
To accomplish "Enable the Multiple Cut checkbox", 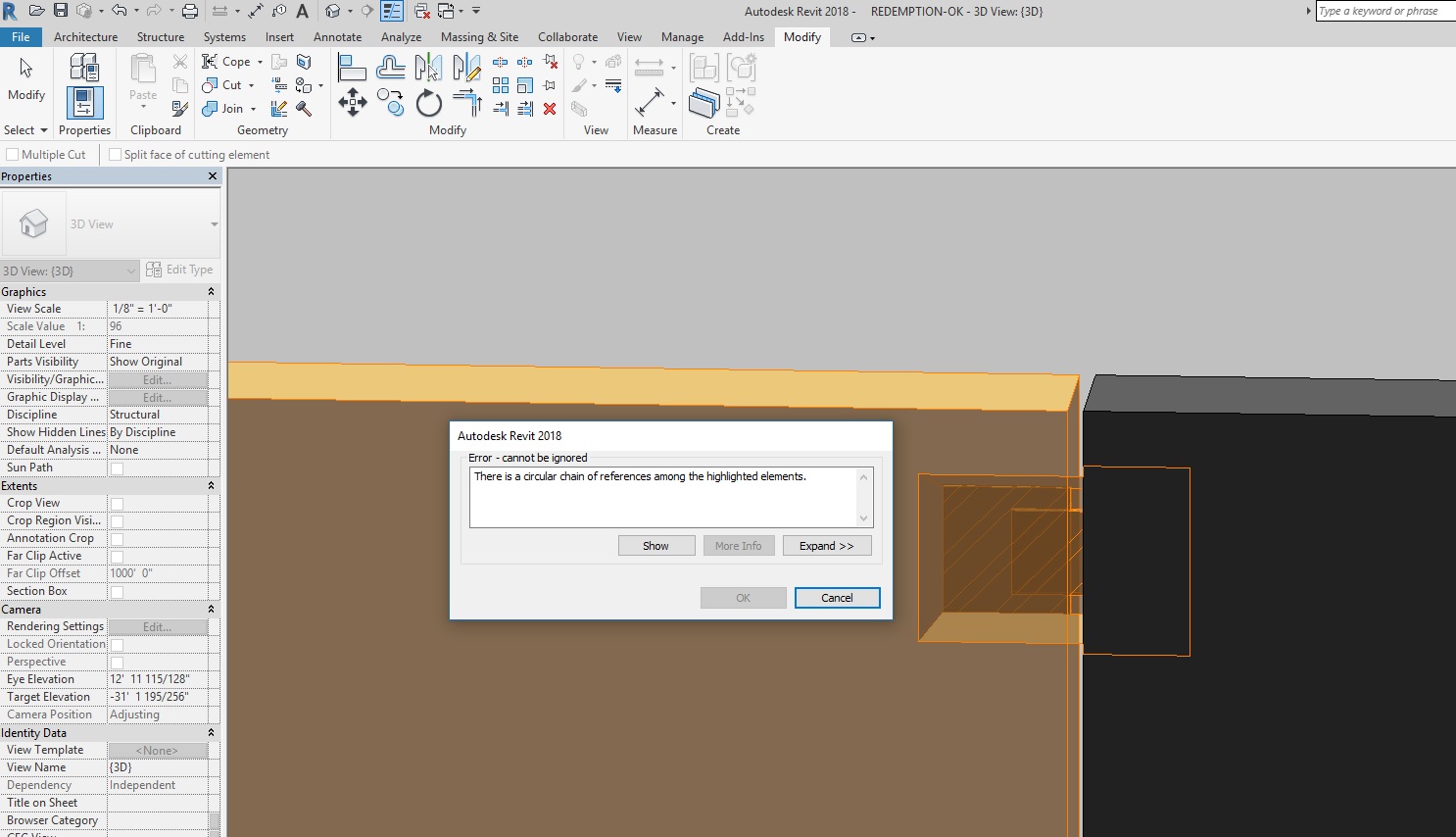I will [x=11, y=154].
